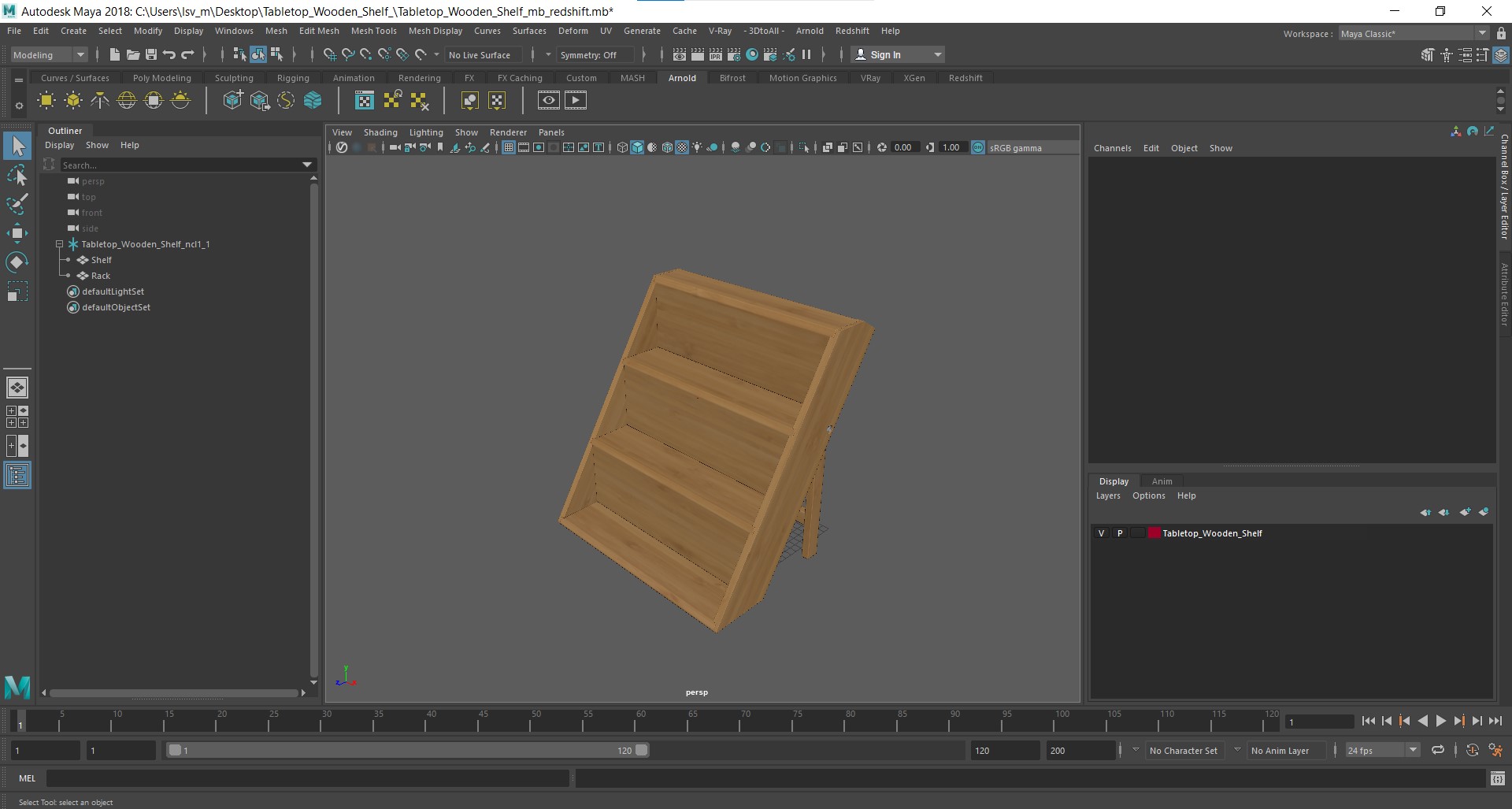
Task: Click No Live Surface field
Action: pyautogui.click(x=482, y=54)
